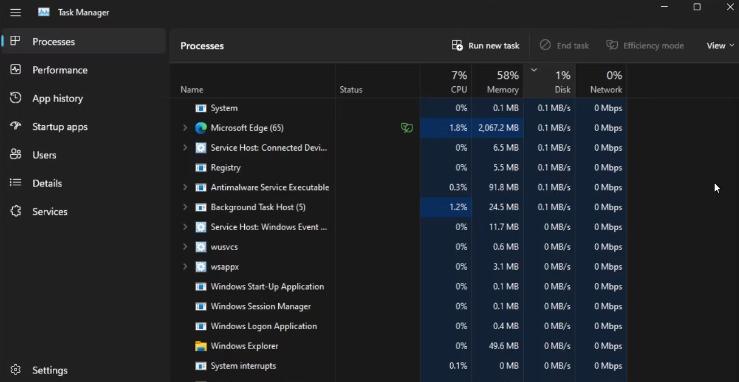This screenshot has height=382, width=739.
Task: Click the Processes sidebar icon
Action: pos(15,41)
